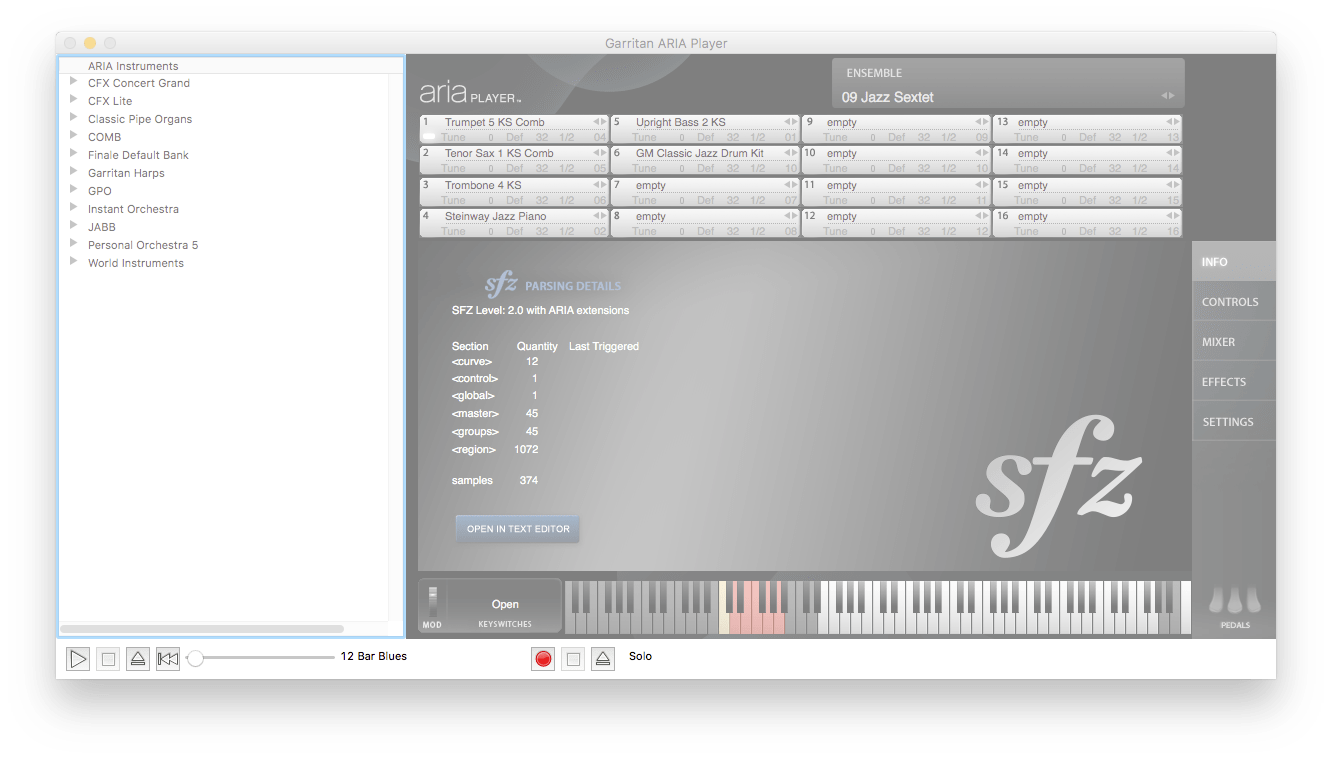Expand Classic Pipe Organs in the browser
This screenshot has width=1332, height=759.
point(74,119)
